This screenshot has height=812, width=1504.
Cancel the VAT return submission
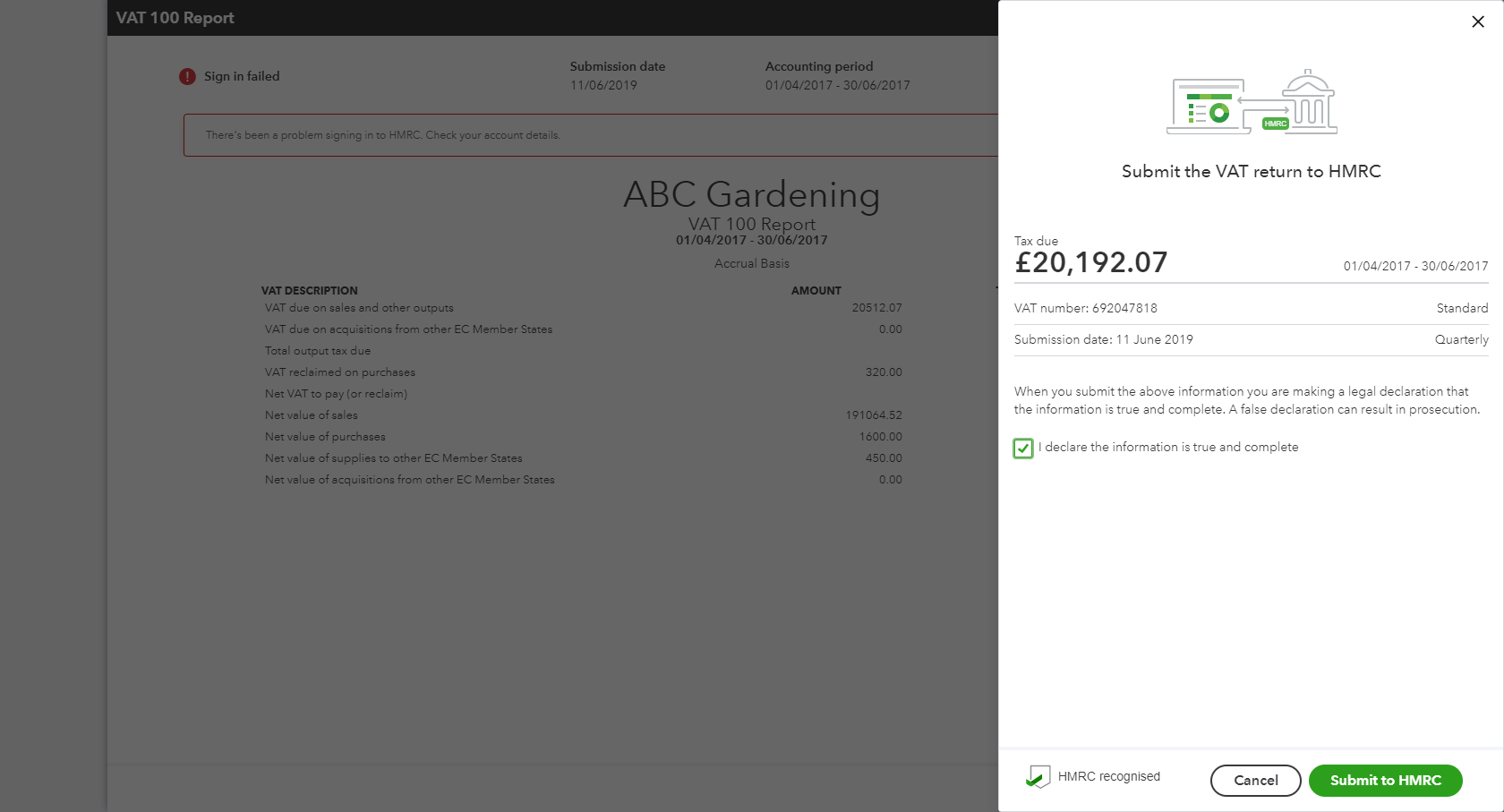[1256, 781]
